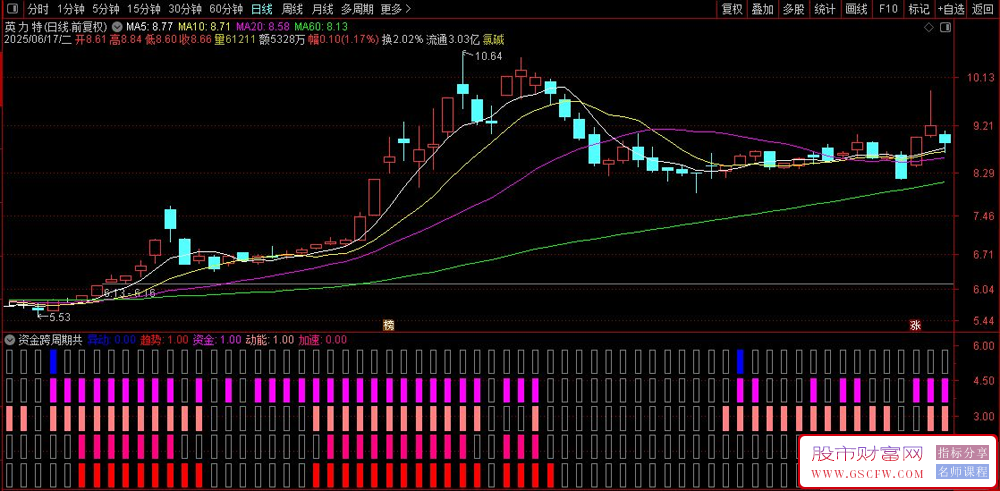The width and height of the screenshot is (1000, 491).
Task: Click the stock title 英力特(日线,前复权)
Action: 56,27
